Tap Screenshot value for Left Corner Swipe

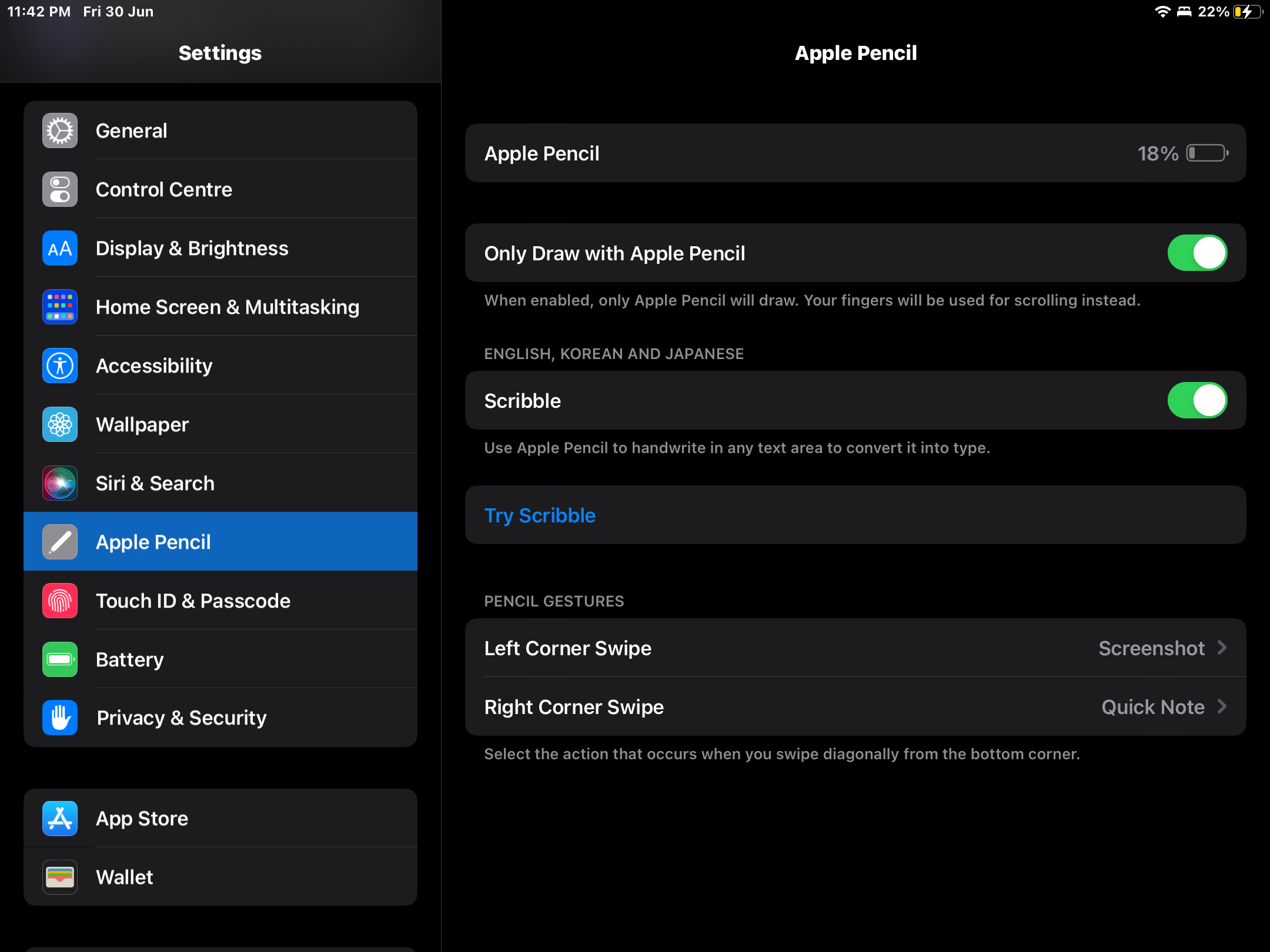[1151, 648]
